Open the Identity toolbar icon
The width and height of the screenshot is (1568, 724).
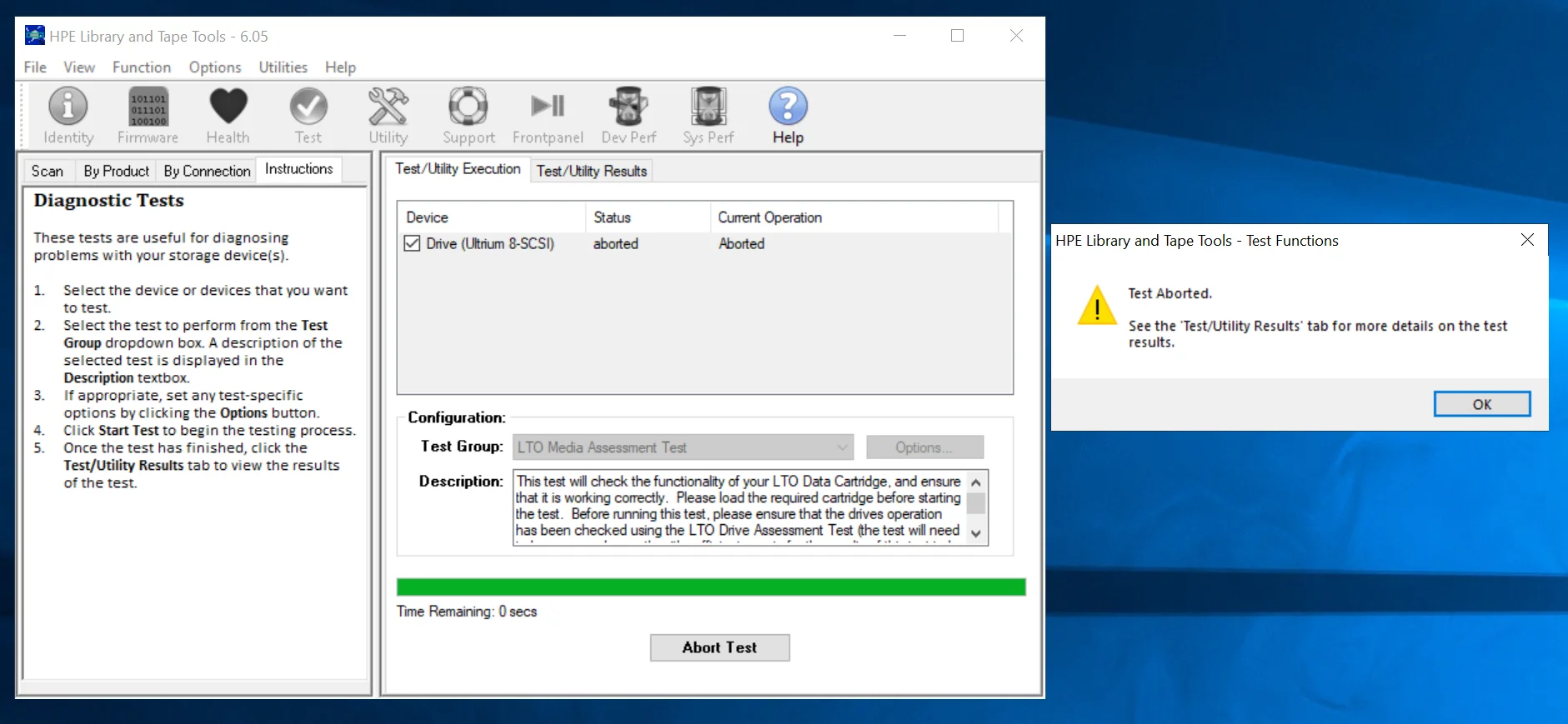coord(68,116)
